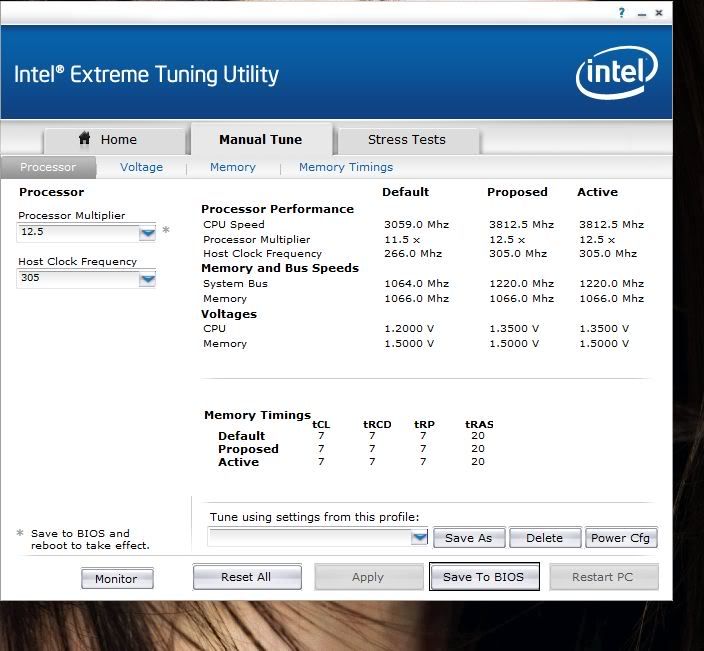Viewport: 704px width, 651px height.
Task: Click the asterisk beside Processor Multiplier
Action: (x=166, y=230)
